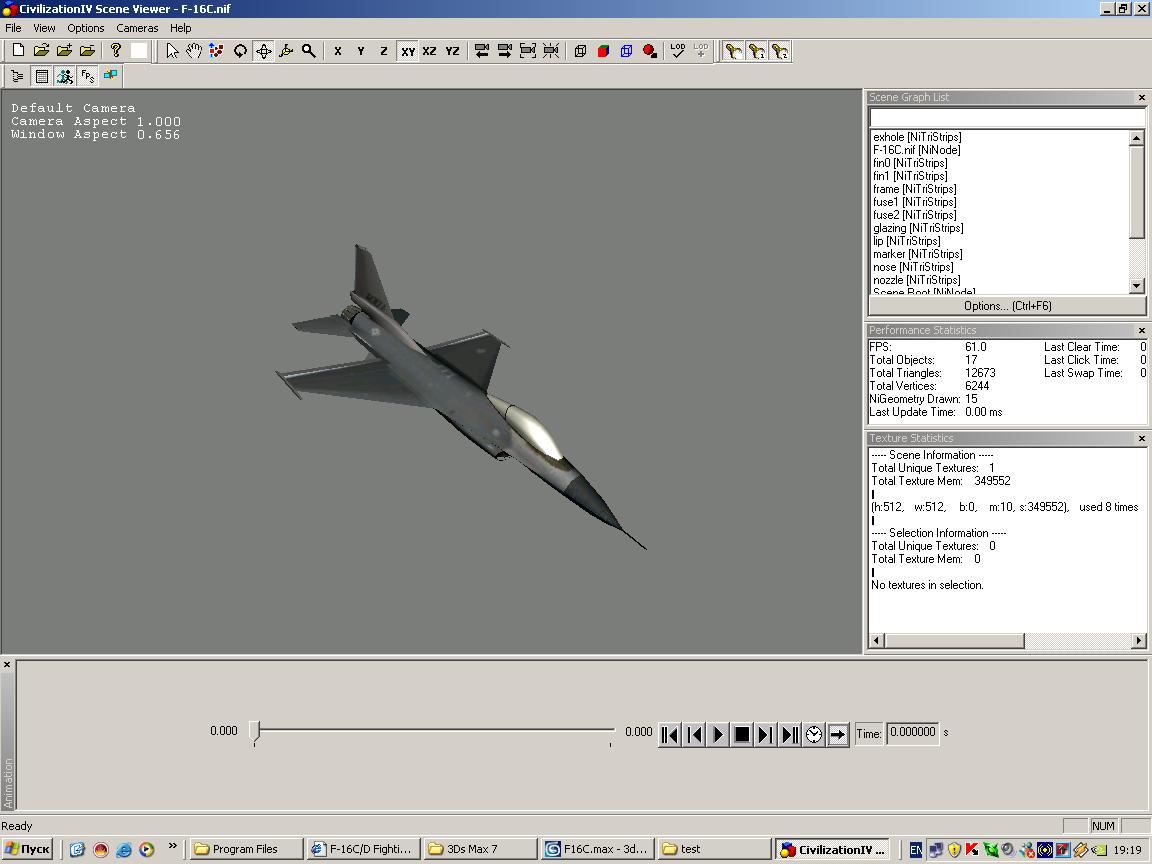Toggle the FPS statistics panel button

[87, 76]
